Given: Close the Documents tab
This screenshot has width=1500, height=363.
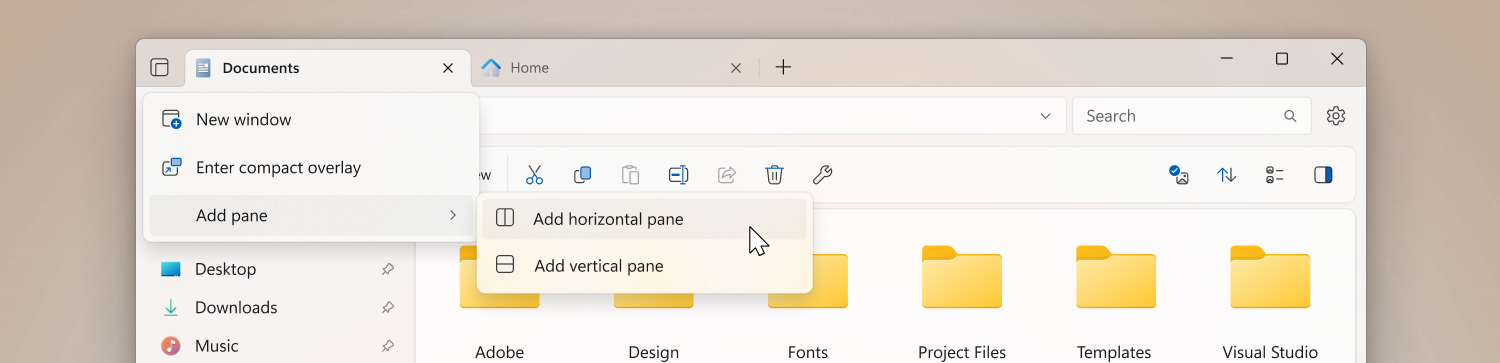Looking at the screenshot, I should point(448,68).
